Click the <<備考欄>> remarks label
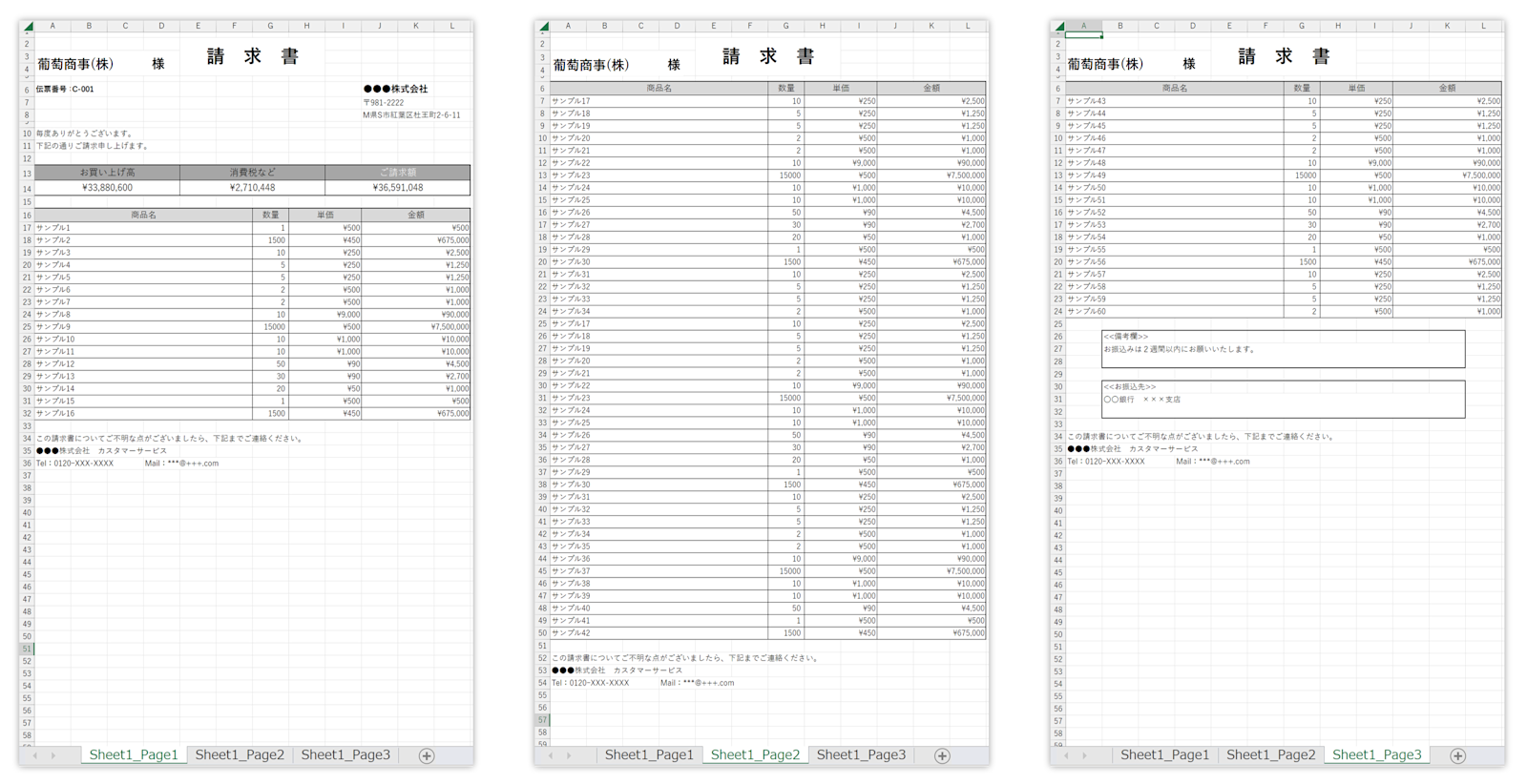 point(1126,336)
